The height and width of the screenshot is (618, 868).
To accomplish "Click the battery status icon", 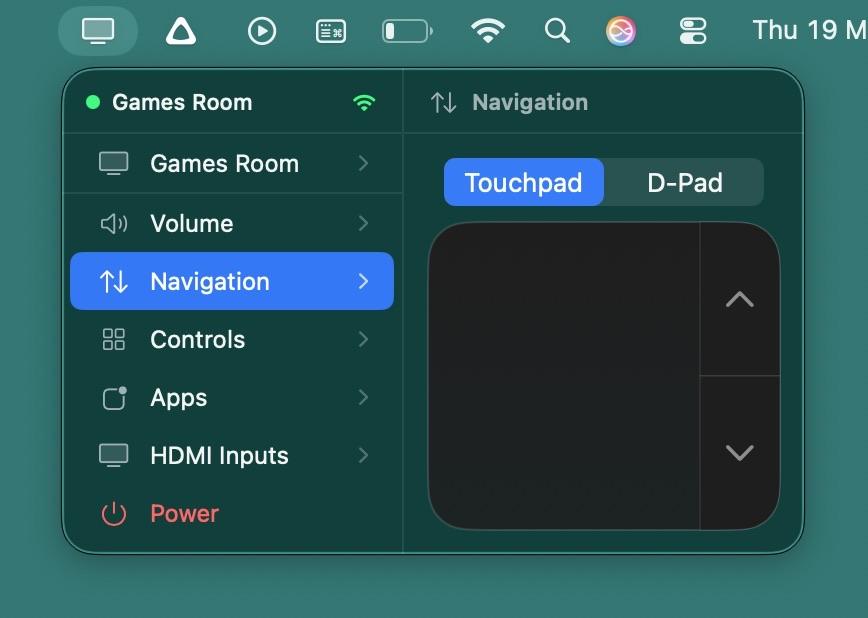I will pos(407,31).
